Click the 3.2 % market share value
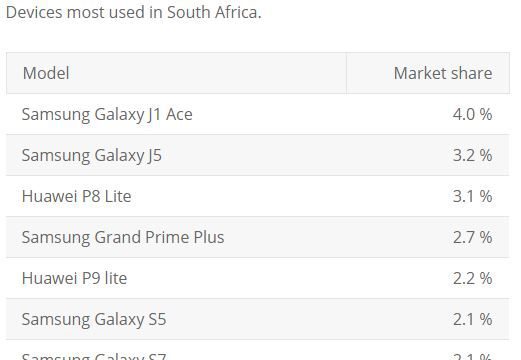Image resolution: width=521 pixels, height=360 pixels. [472, 155]
